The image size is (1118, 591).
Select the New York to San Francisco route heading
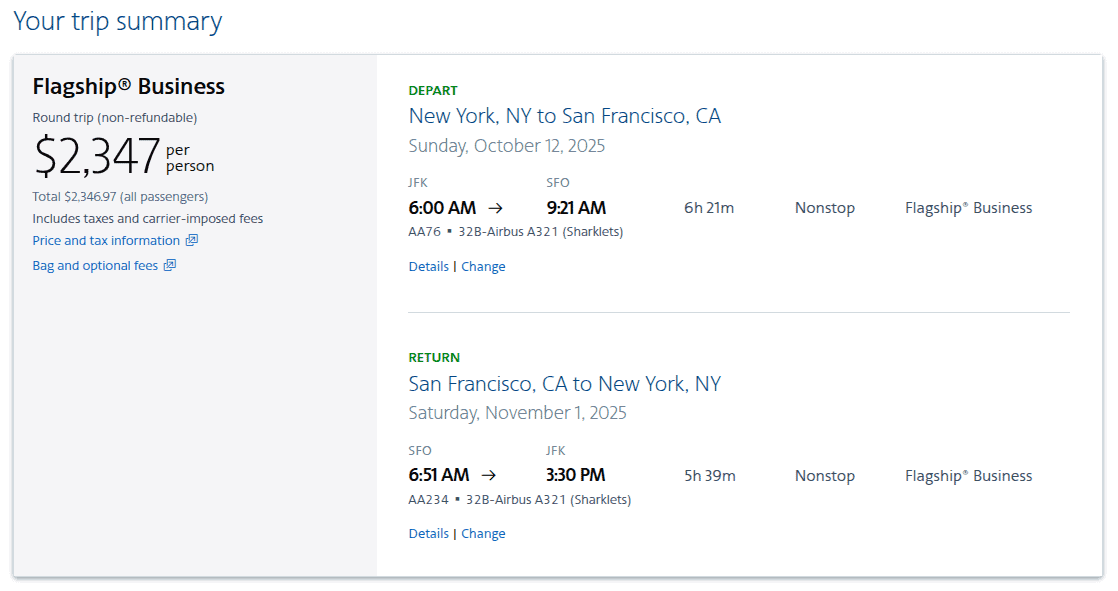point(565,115)
